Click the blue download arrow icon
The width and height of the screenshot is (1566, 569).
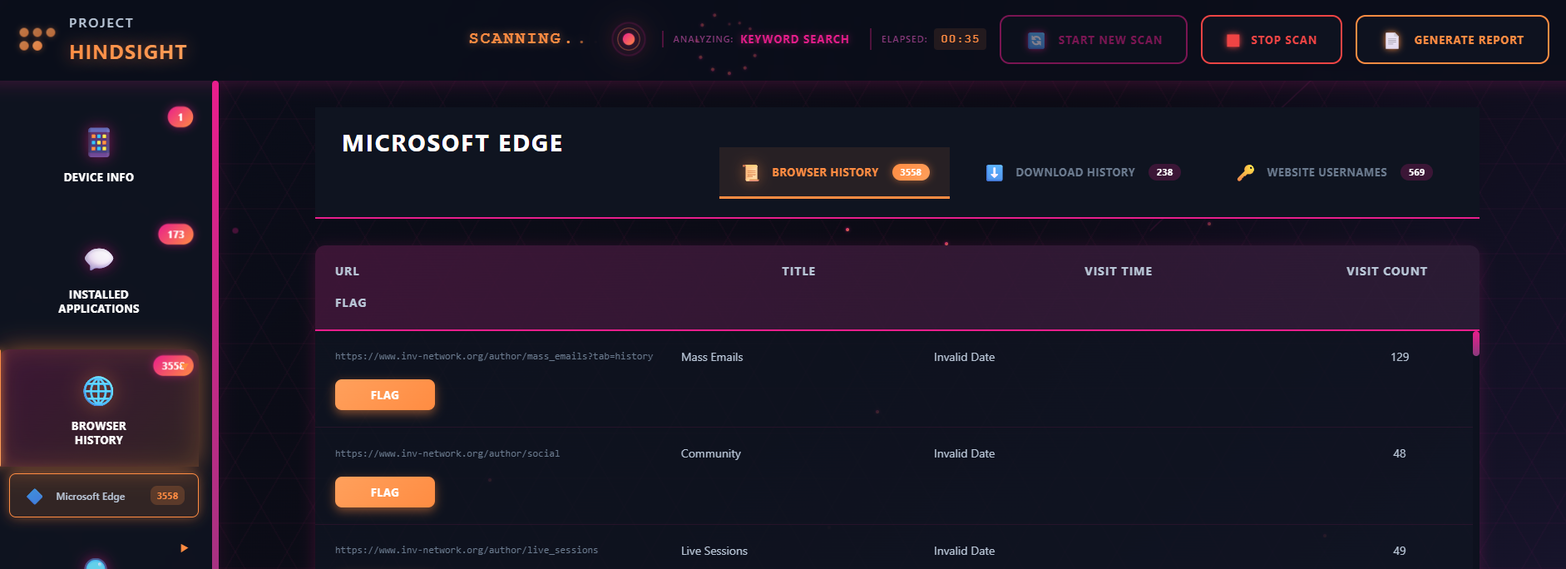click(x=994, y=172)
